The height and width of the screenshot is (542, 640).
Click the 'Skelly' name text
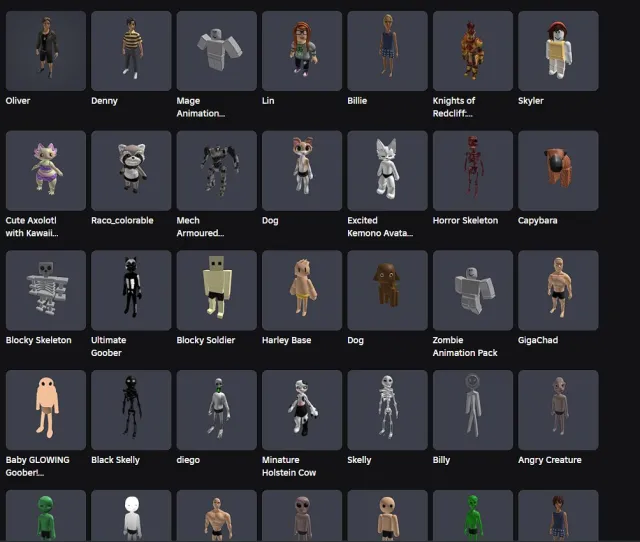(359, 460)
